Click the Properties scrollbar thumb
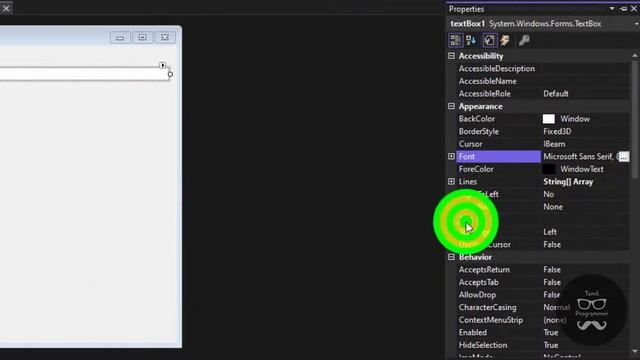Image resolution: width=640 pixels, height=360 pixels. tap(635, 119)
